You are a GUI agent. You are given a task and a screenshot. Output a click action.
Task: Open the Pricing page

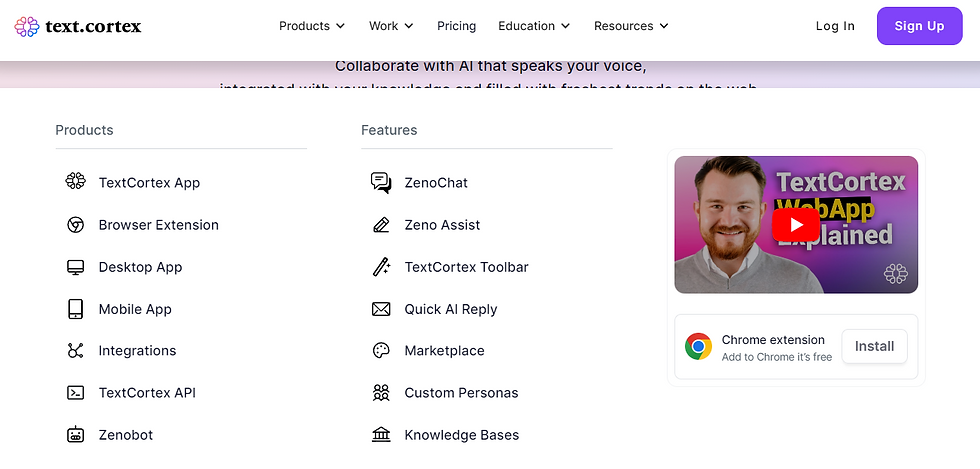click(456, 26)
